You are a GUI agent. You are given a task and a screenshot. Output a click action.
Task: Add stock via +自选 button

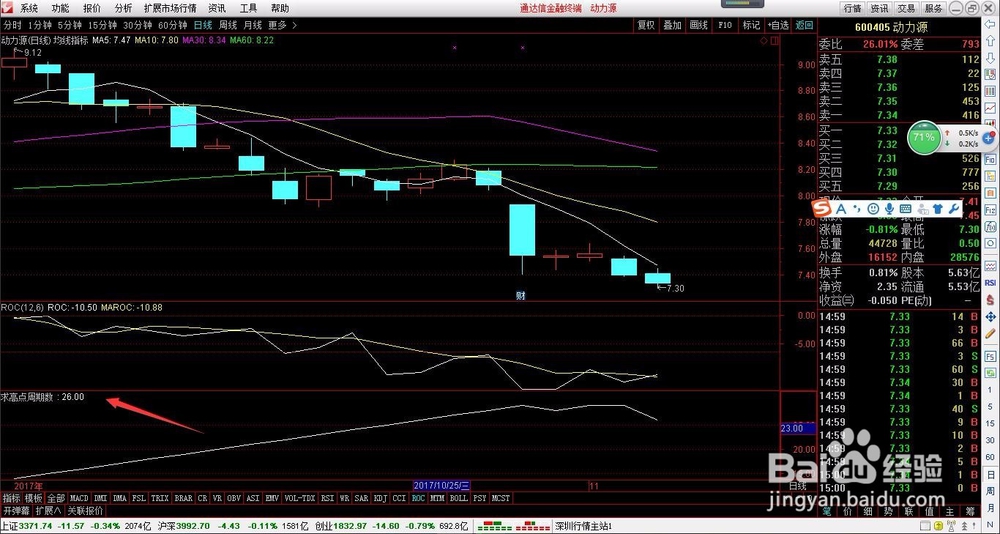tap(778, 26)
